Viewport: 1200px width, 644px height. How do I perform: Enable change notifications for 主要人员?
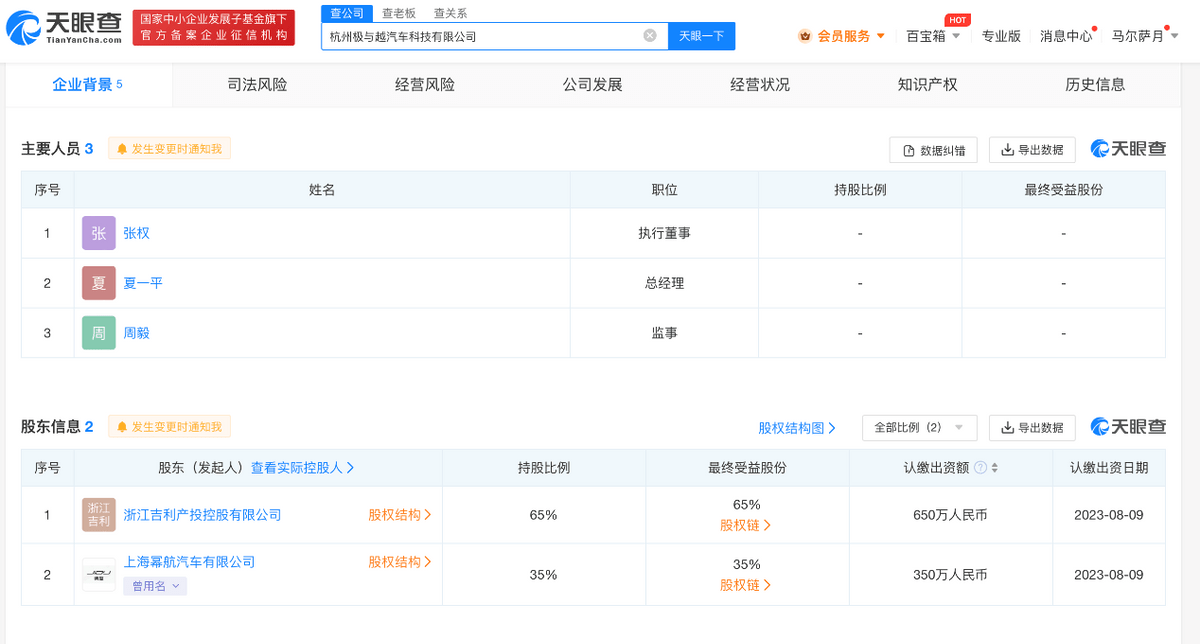pyautogui.click(x=169, y=149)
